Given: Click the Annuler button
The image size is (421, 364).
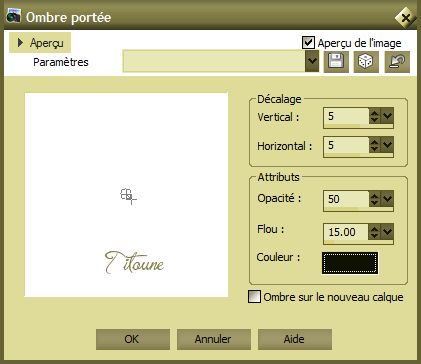Looking at the screenshot, I should [213, 339].
